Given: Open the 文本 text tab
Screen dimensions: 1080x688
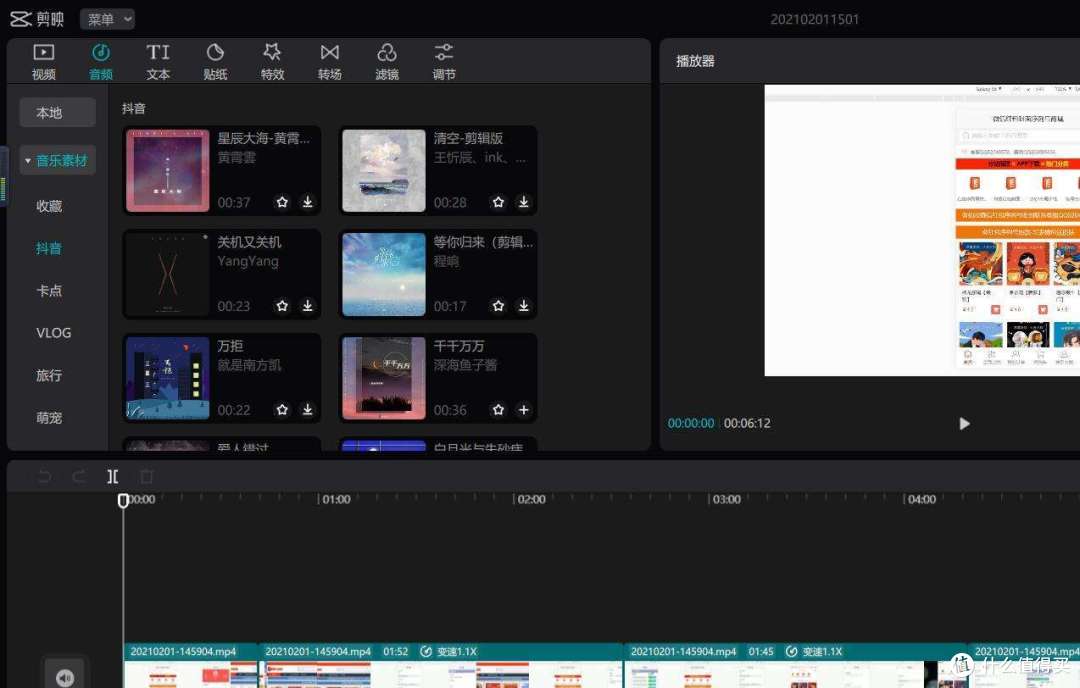Looking at the screenshot, I should (158, 61).
